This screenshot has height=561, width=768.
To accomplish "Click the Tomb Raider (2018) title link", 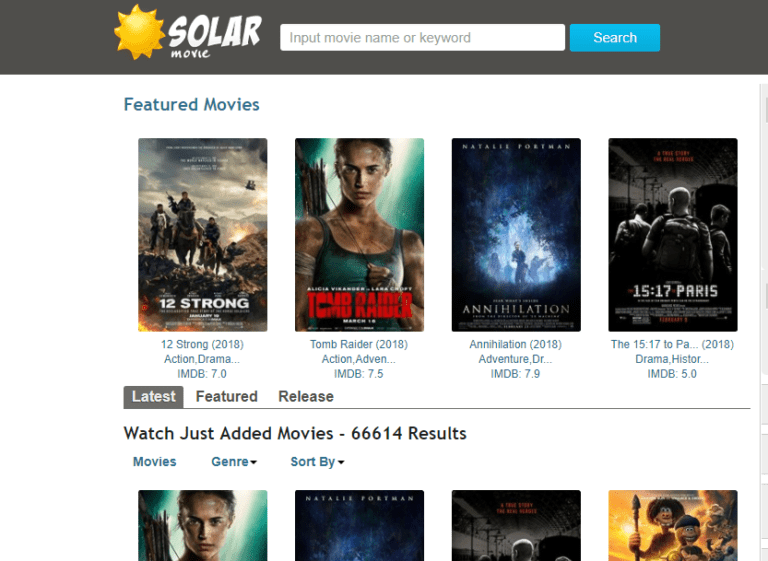I will click(x=359, y=344).
